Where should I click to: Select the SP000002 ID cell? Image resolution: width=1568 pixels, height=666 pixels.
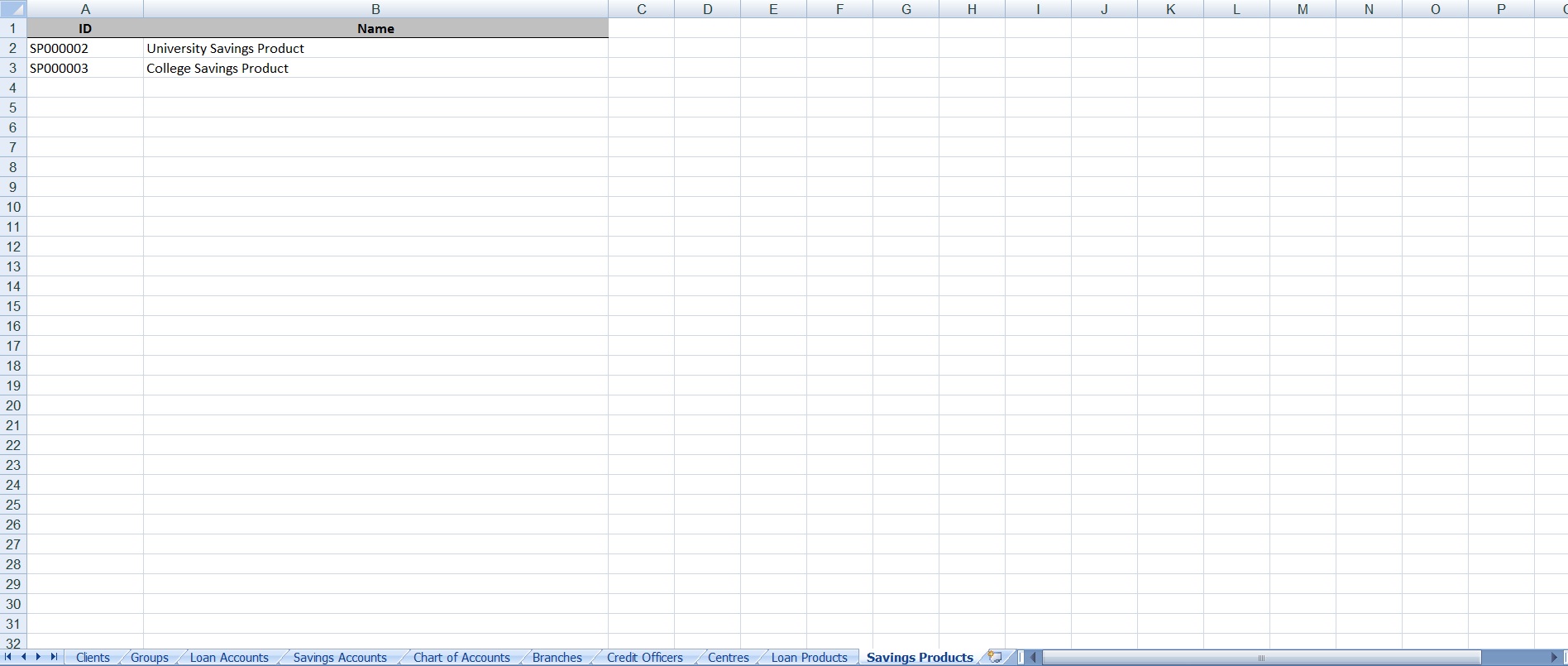(x=84, y=48)
